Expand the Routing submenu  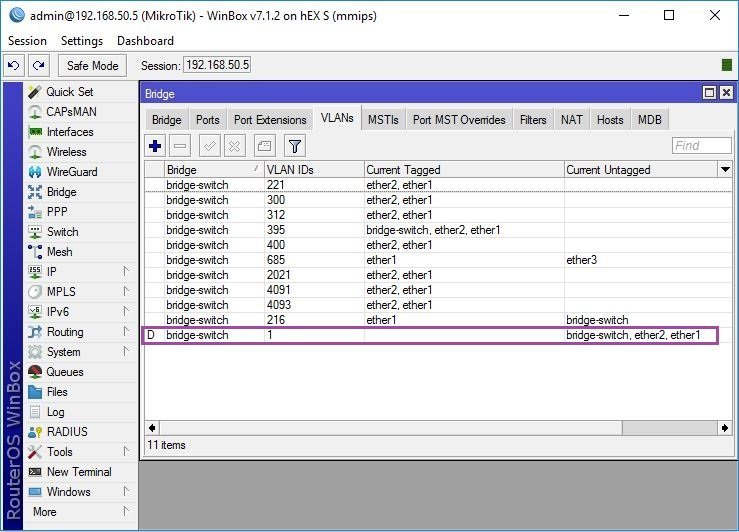pos(126,332)
